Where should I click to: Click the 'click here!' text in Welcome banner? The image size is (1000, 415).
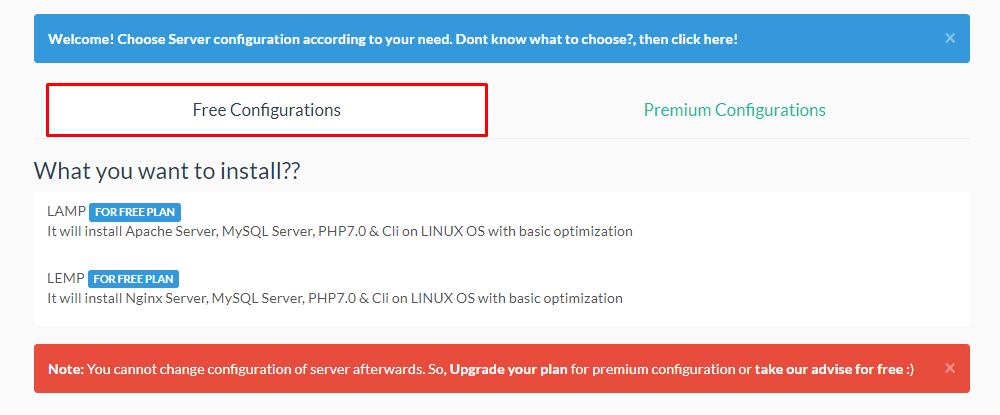(703, 39)
